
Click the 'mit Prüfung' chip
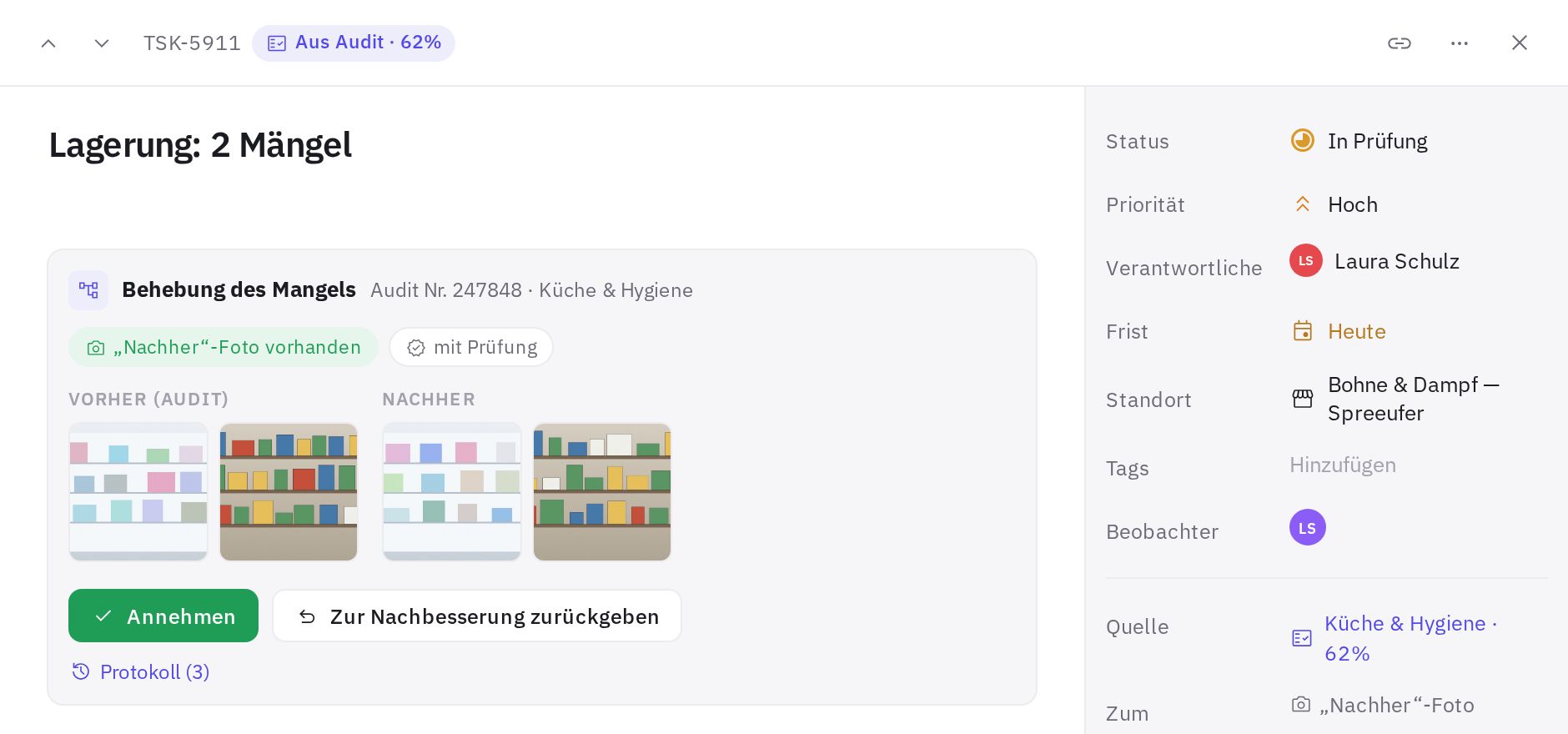471,347
